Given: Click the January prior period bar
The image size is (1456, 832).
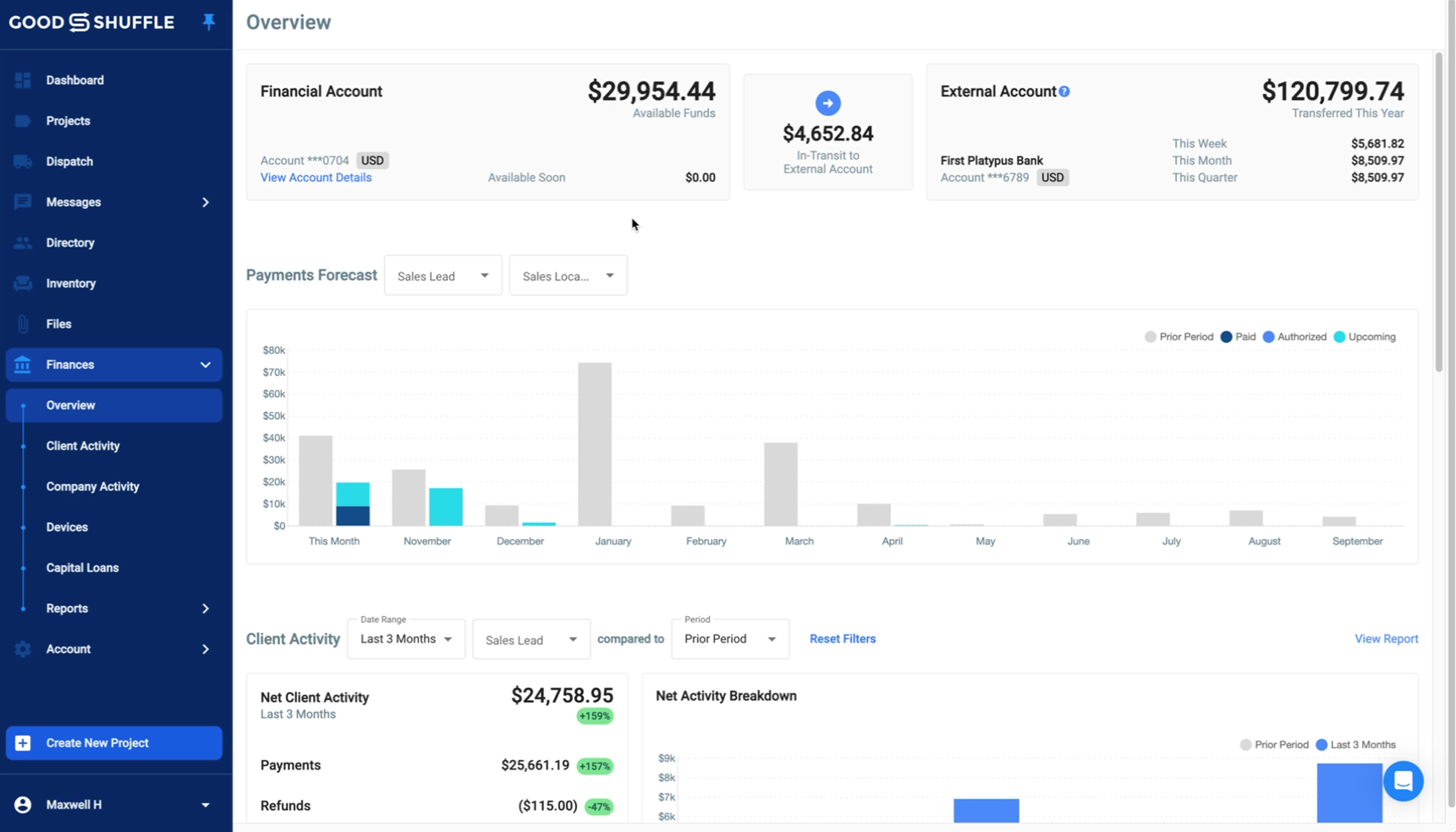Looking at the screenshot, I should (x=595, y=444).
